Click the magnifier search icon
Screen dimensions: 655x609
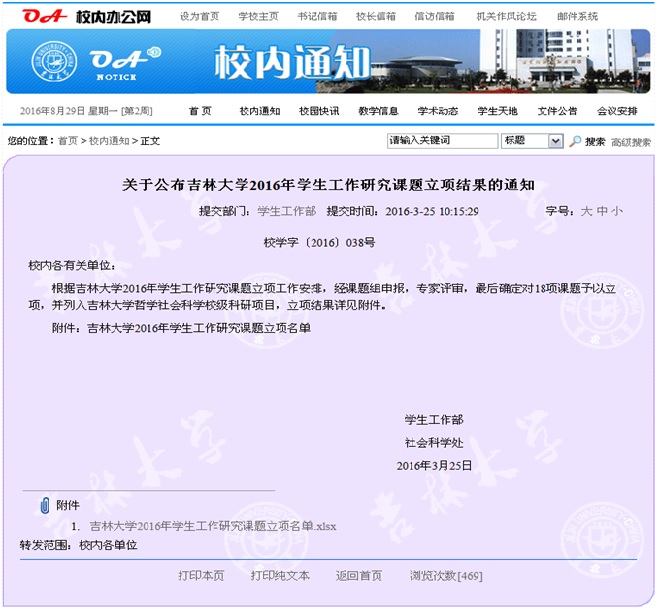[x=575, y=141]
